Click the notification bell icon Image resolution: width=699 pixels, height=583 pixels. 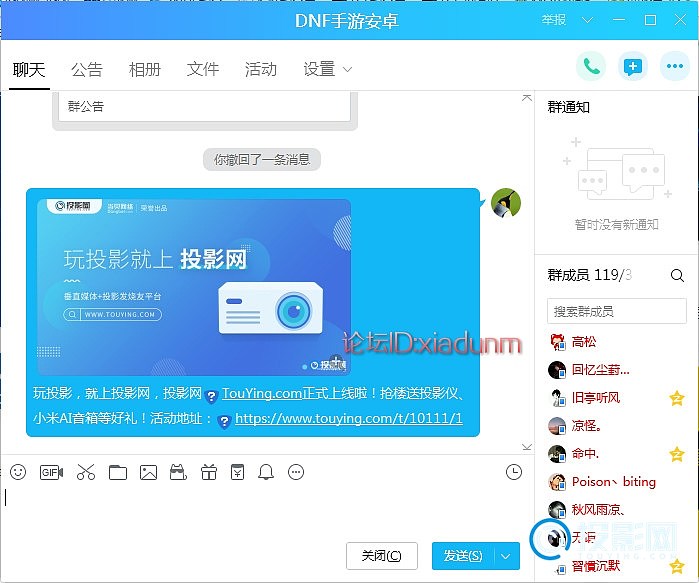point(266,472)
